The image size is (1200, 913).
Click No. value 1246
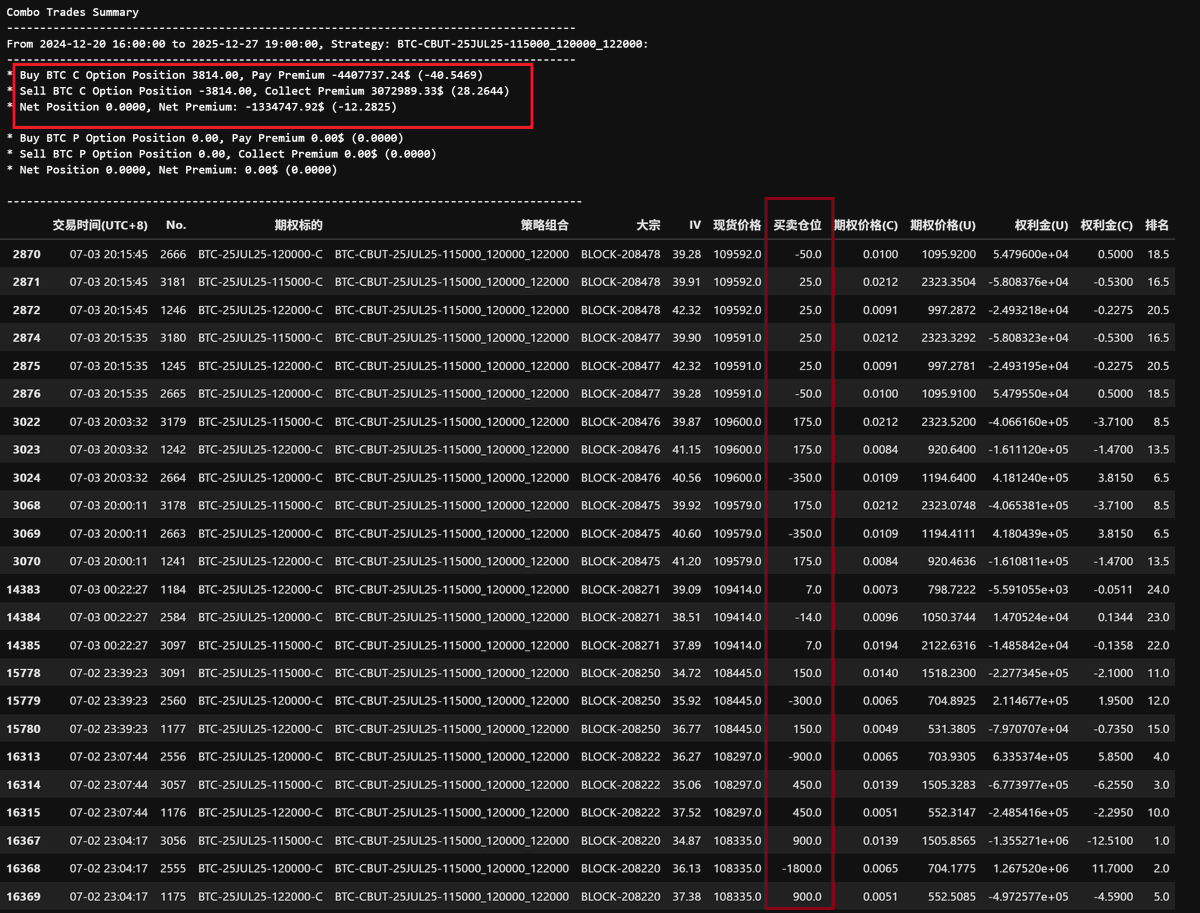point(173,311)
